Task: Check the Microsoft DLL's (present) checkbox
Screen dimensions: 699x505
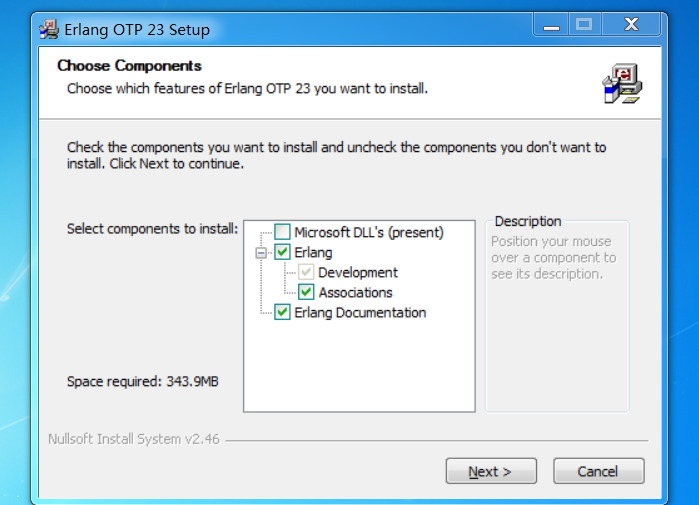Action: (282, 232)
